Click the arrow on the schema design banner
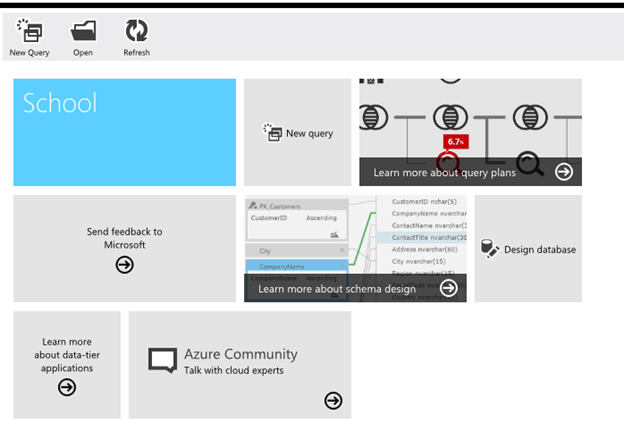624x432 pixels. 449,288
